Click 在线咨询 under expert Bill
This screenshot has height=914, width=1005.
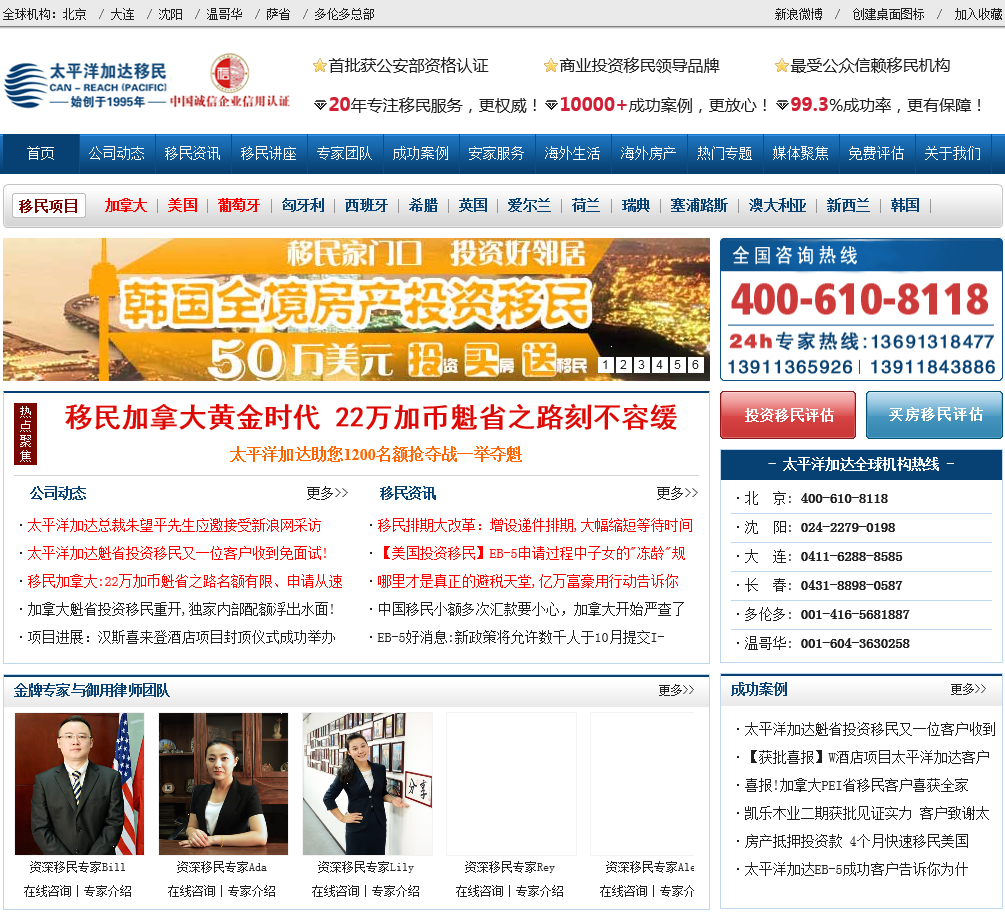click(x=47, y=891)
